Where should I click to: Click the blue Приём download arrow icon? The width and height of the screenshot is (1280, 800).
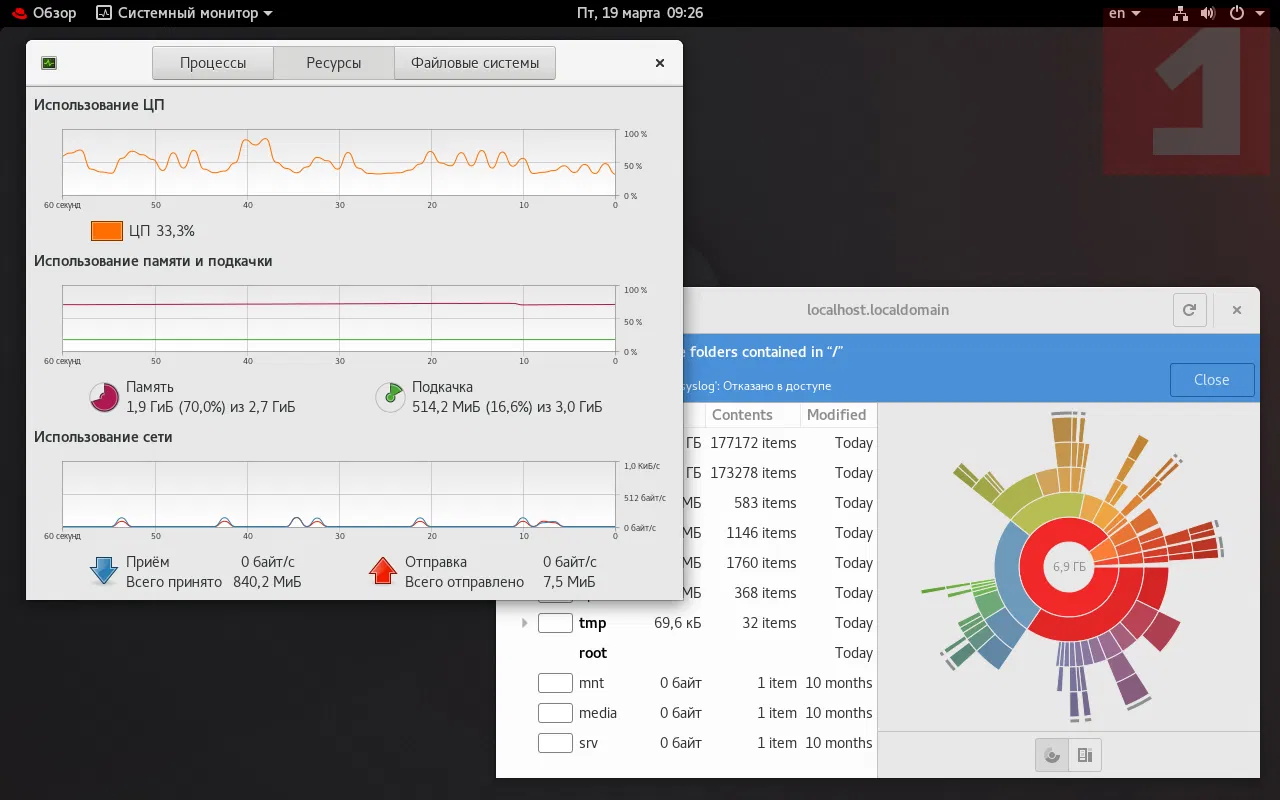[104, 571]
